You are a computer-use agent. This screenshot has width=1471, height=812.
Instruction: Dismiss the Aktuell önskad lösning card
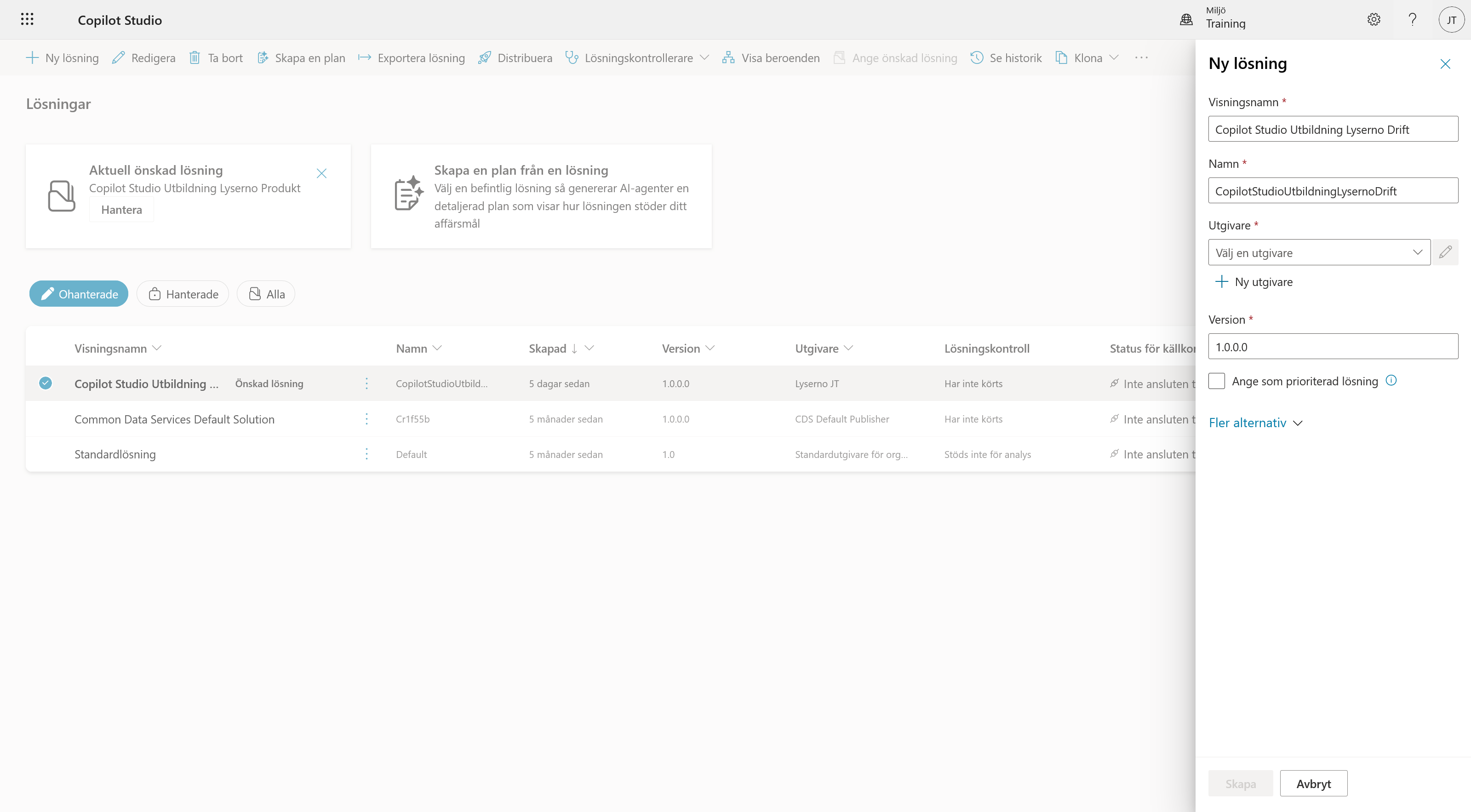pos(321,173)
